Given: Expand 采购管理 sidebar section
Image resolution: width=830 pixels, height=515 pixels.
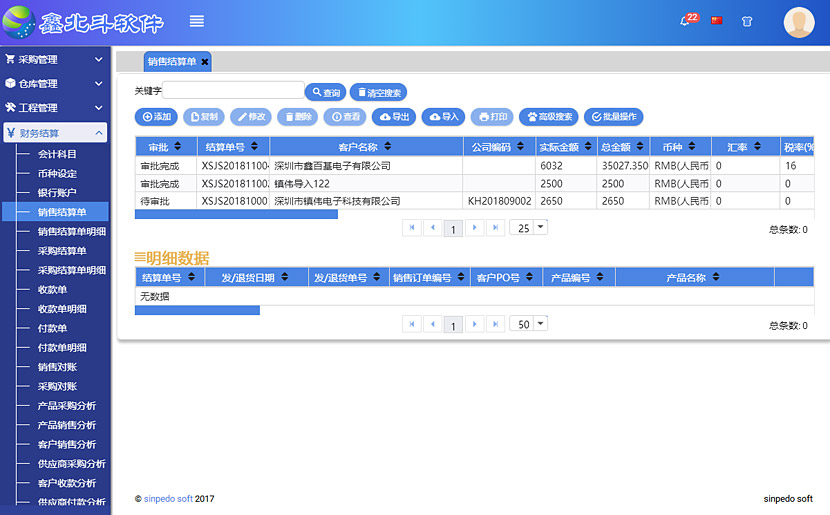Looking at the screenshot, I should (x=55, y=60).
